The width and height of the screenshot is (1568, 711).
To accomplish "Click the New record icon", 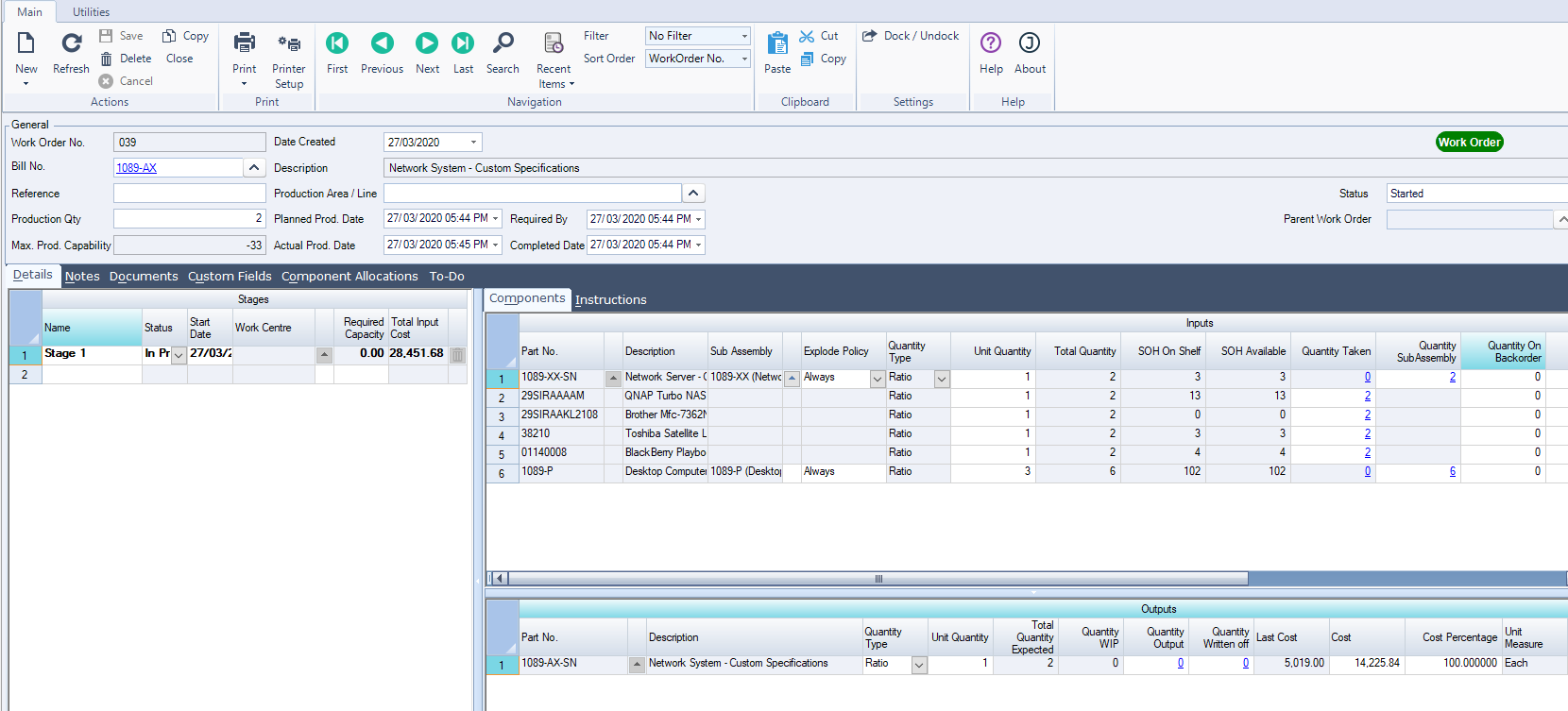I will pos(26,43).
